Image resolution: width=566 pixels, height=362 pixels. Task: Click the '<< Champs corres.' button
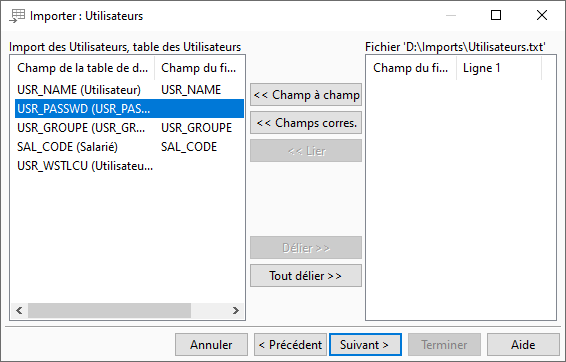[306, 123]
